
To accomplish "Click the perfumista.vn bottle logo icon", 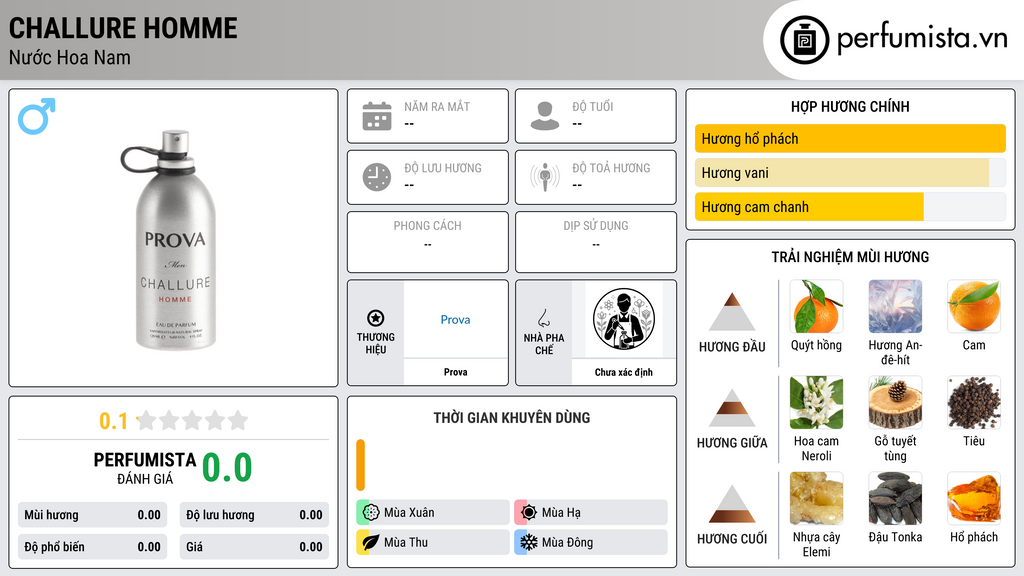I will [x=805, y=40].
